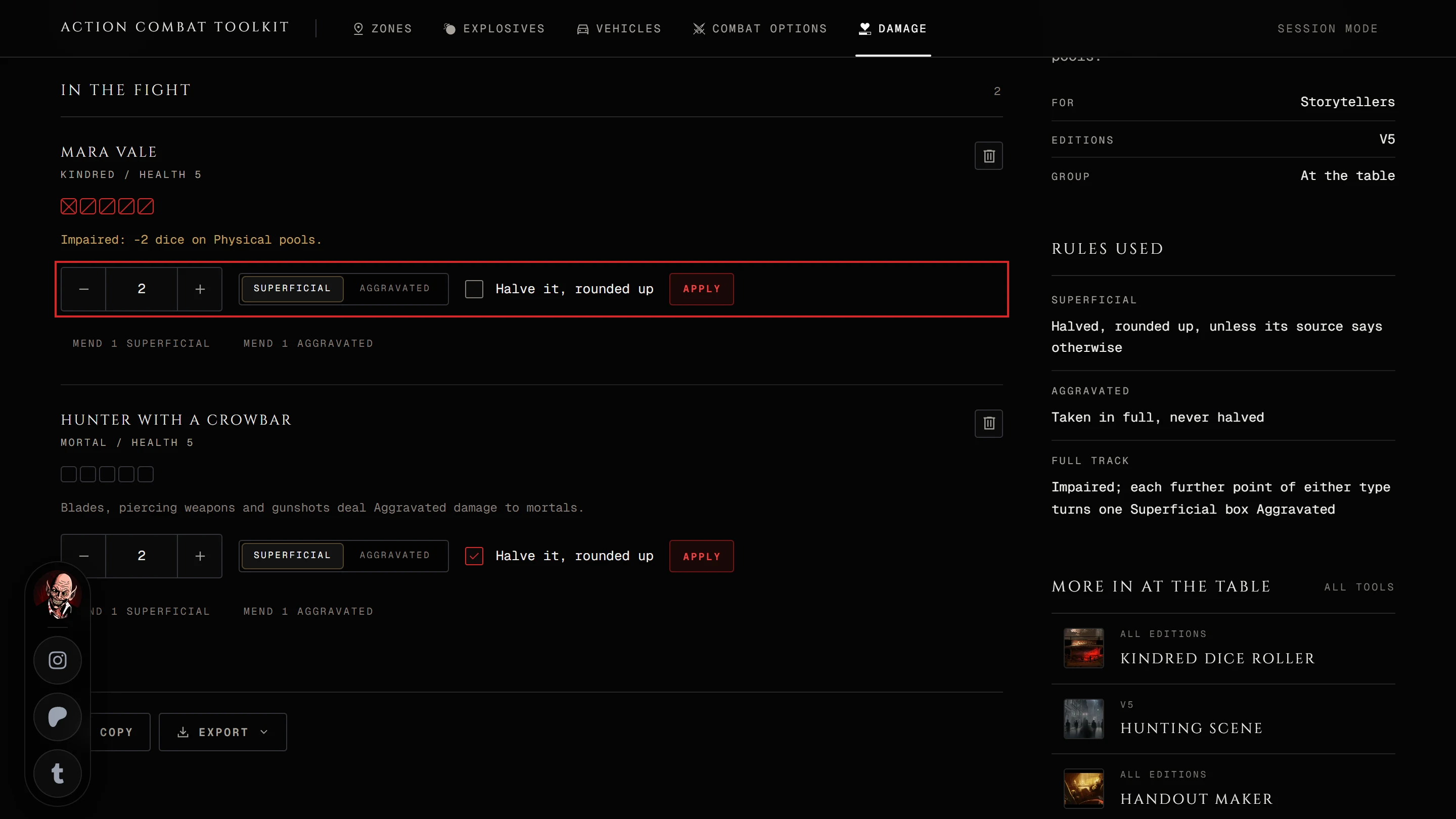Mend 1 Superficial on Mara Vale
The height and width of the screenshot is (819, 1456).
(142, 344)
